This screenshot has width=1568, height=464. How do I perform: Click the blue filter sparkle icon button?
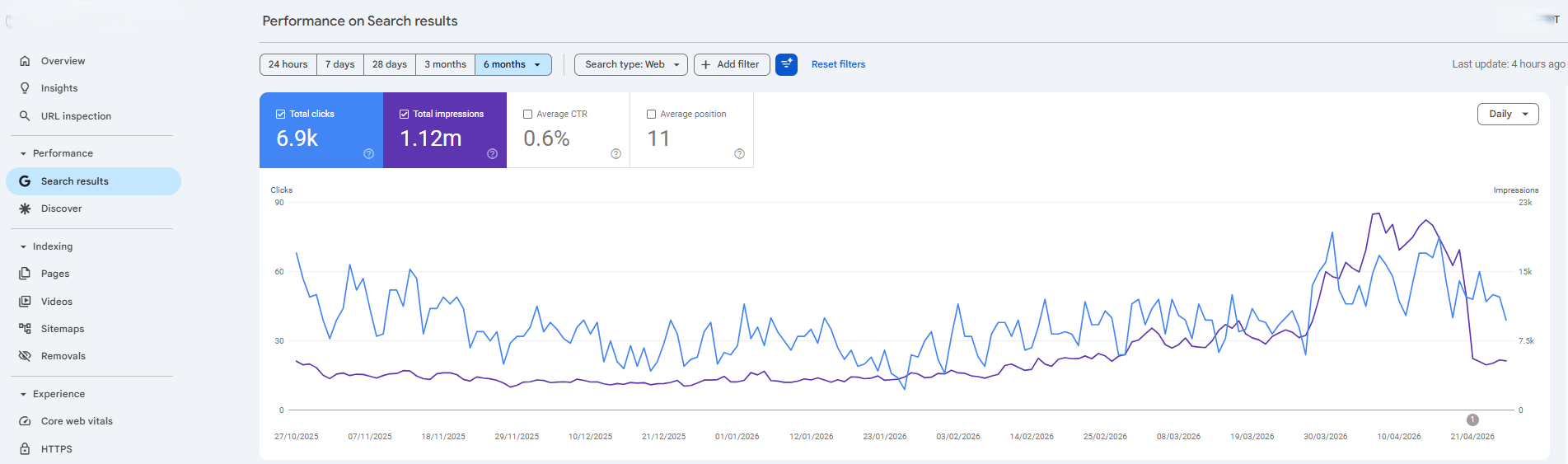[x=786, y=64]
